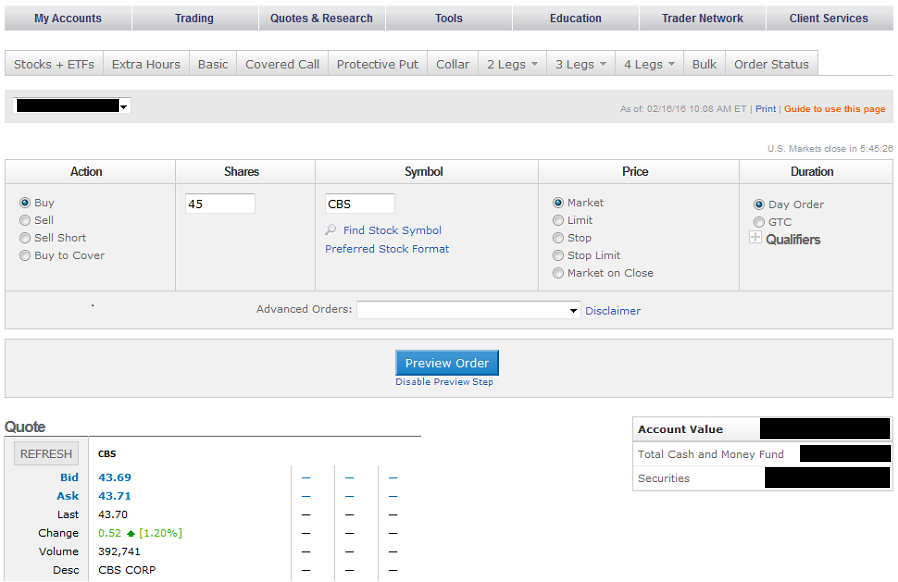The height and width of the screenshot is (582, 898).
Task: Click the magnifier icon beside Find Stock Symbol
Action: [x=330, y=230]
